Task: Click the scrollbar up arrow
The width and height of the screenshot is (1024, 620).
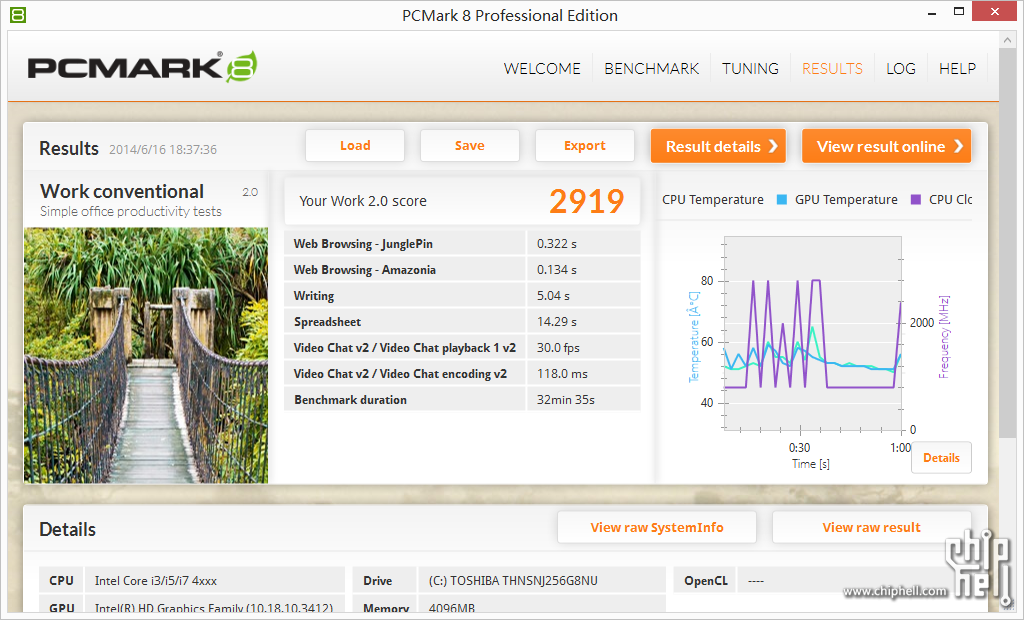Action: pyautogui.click(x=1006, y=41)
